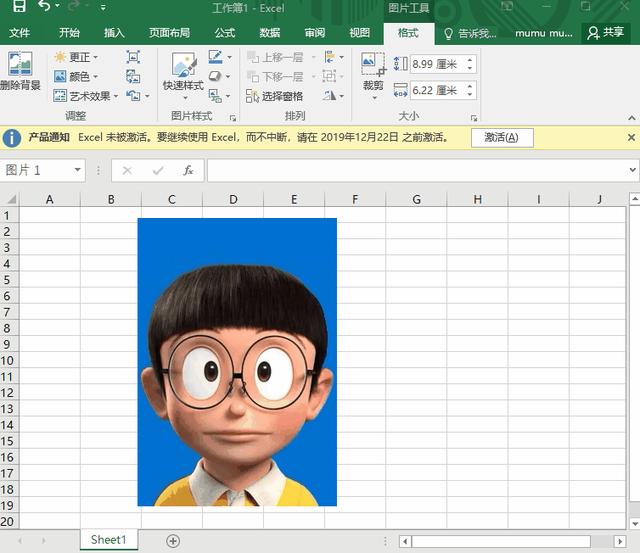Open the 大小 size dialog launcher

pyautogui.click(x=474, y=118)
